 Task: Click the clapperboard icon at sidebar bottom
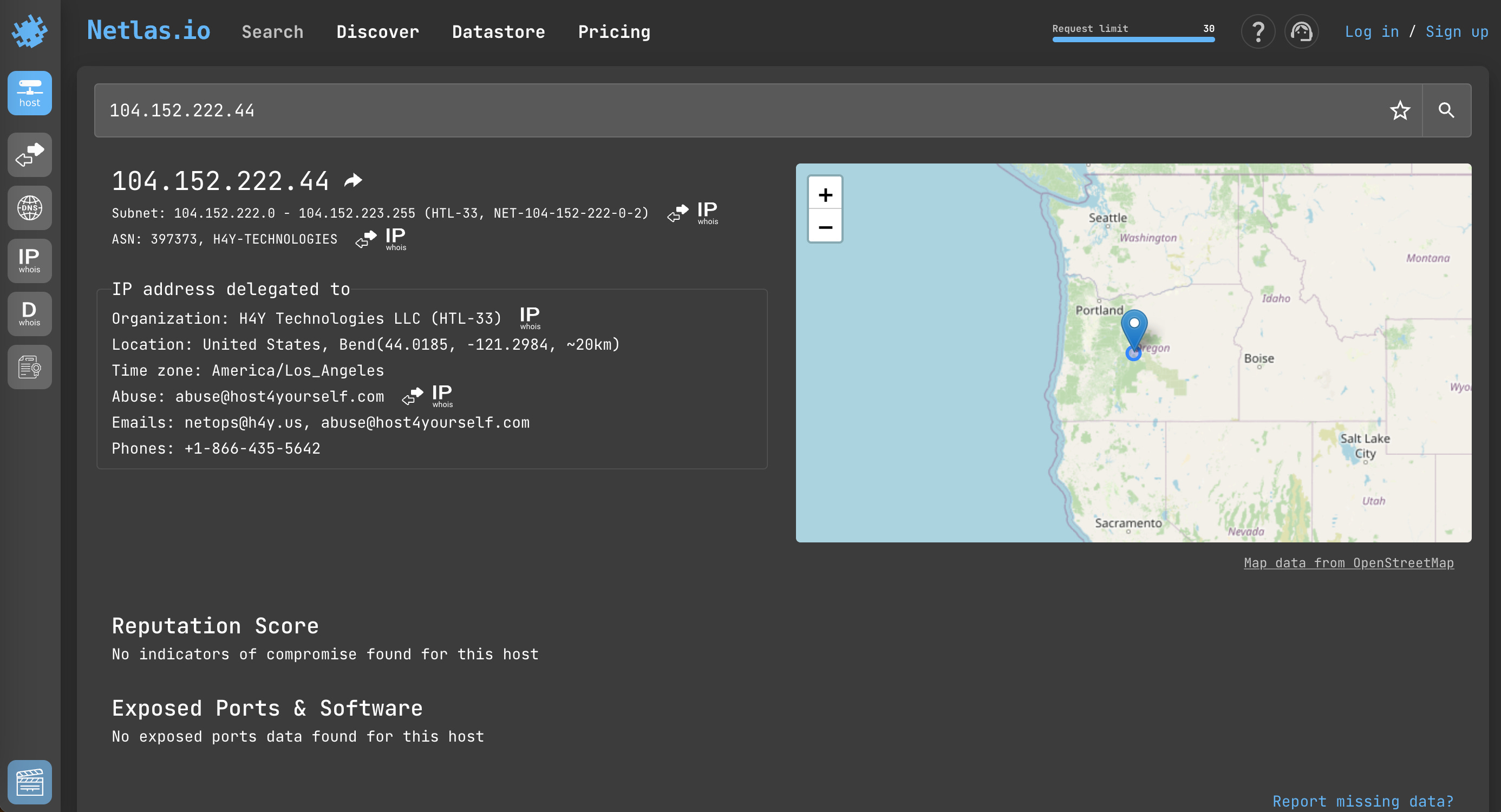[x=30, y=782]
